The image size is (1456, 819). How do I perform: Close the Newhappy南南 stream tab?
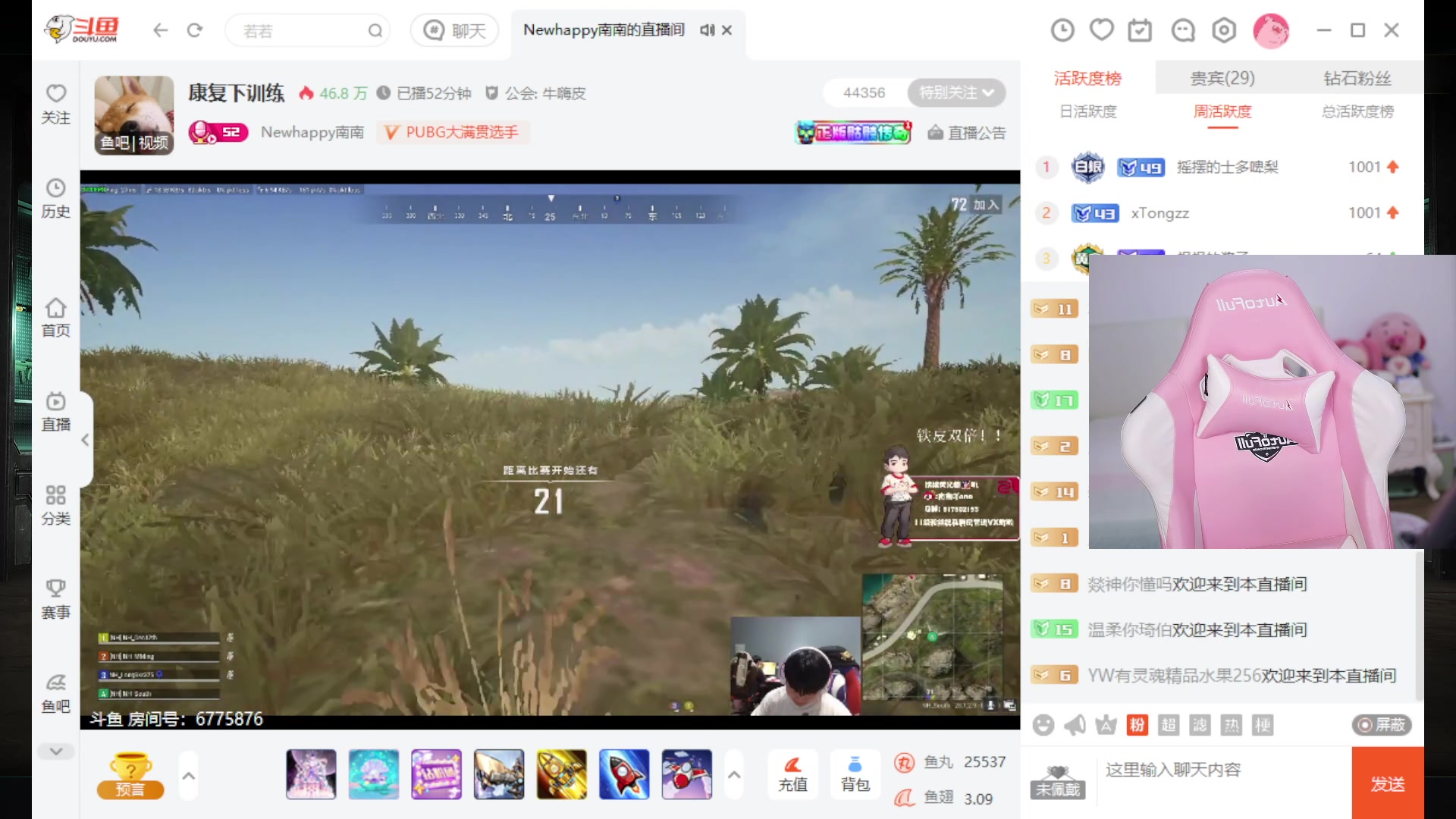point(726,30)
